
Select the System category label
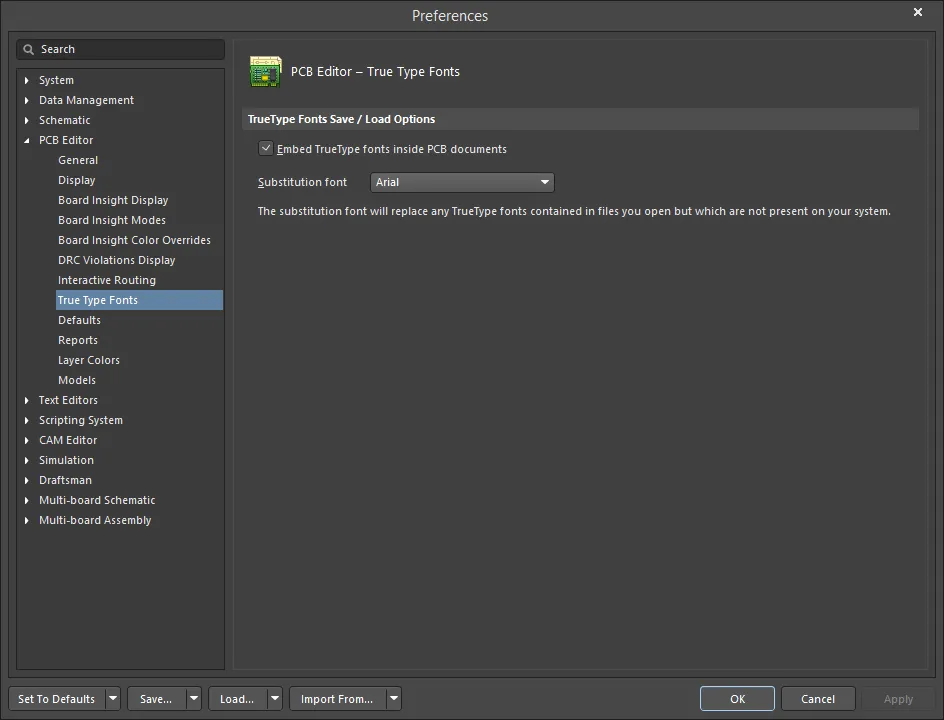[56, 80]
